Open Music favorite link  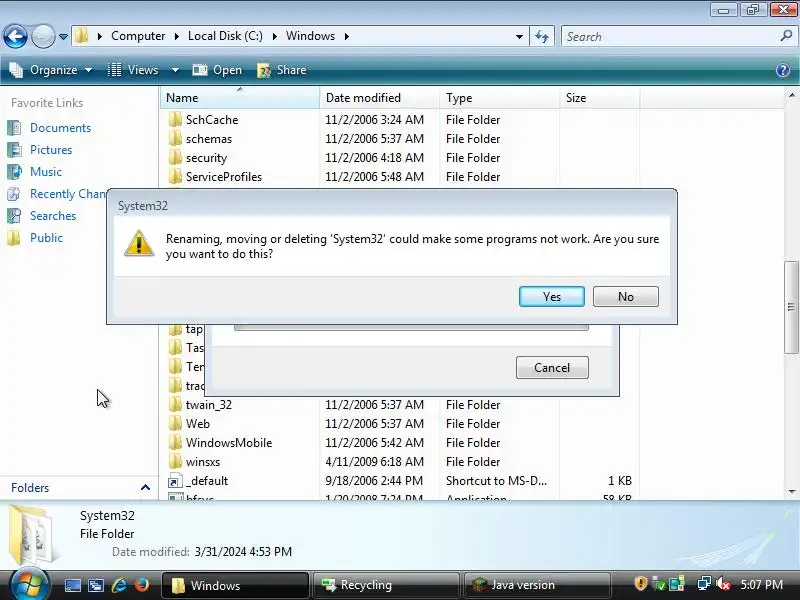pyautogui.click(x=46, y=171)
